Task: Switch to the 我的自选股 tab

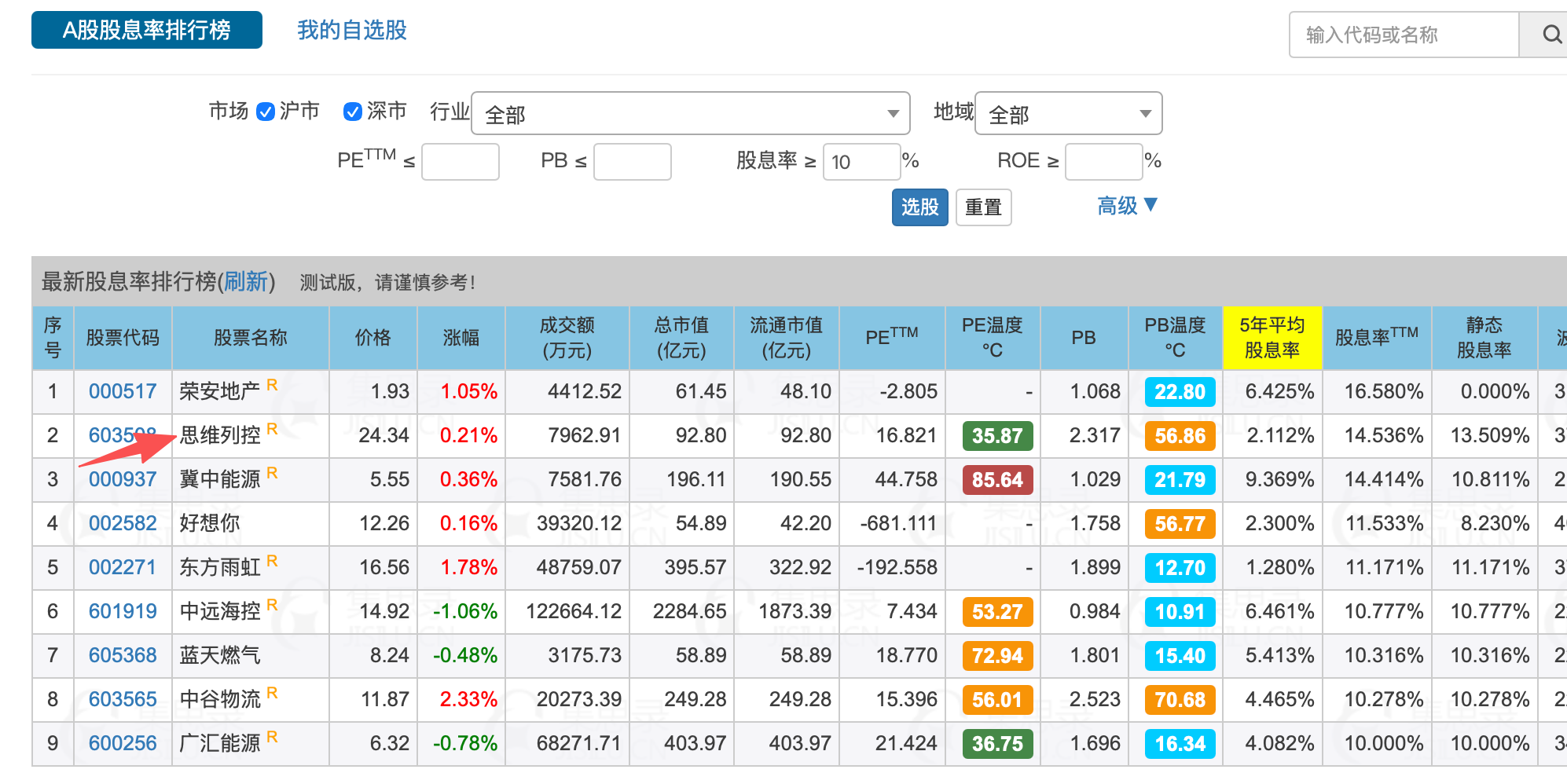Action: click(351, 31)
